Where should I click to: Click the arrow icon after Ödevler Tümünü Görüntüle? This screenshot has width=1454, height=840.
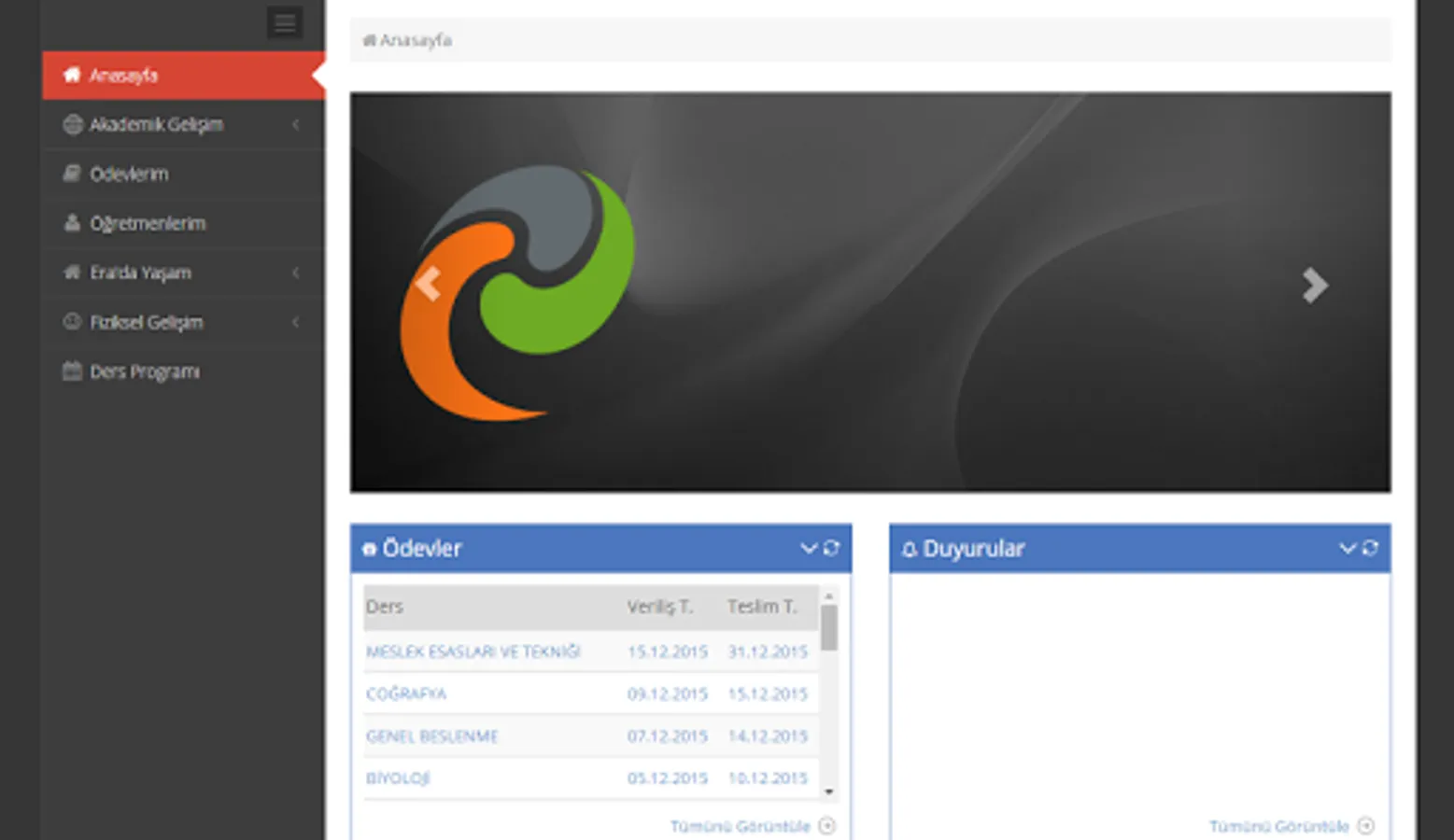pyautogui.click(x=826, y=826)
